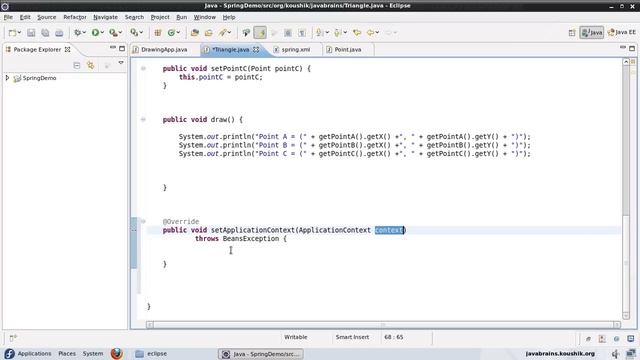Minimize the Package Explorer view
640x360 pixels.
113,48
